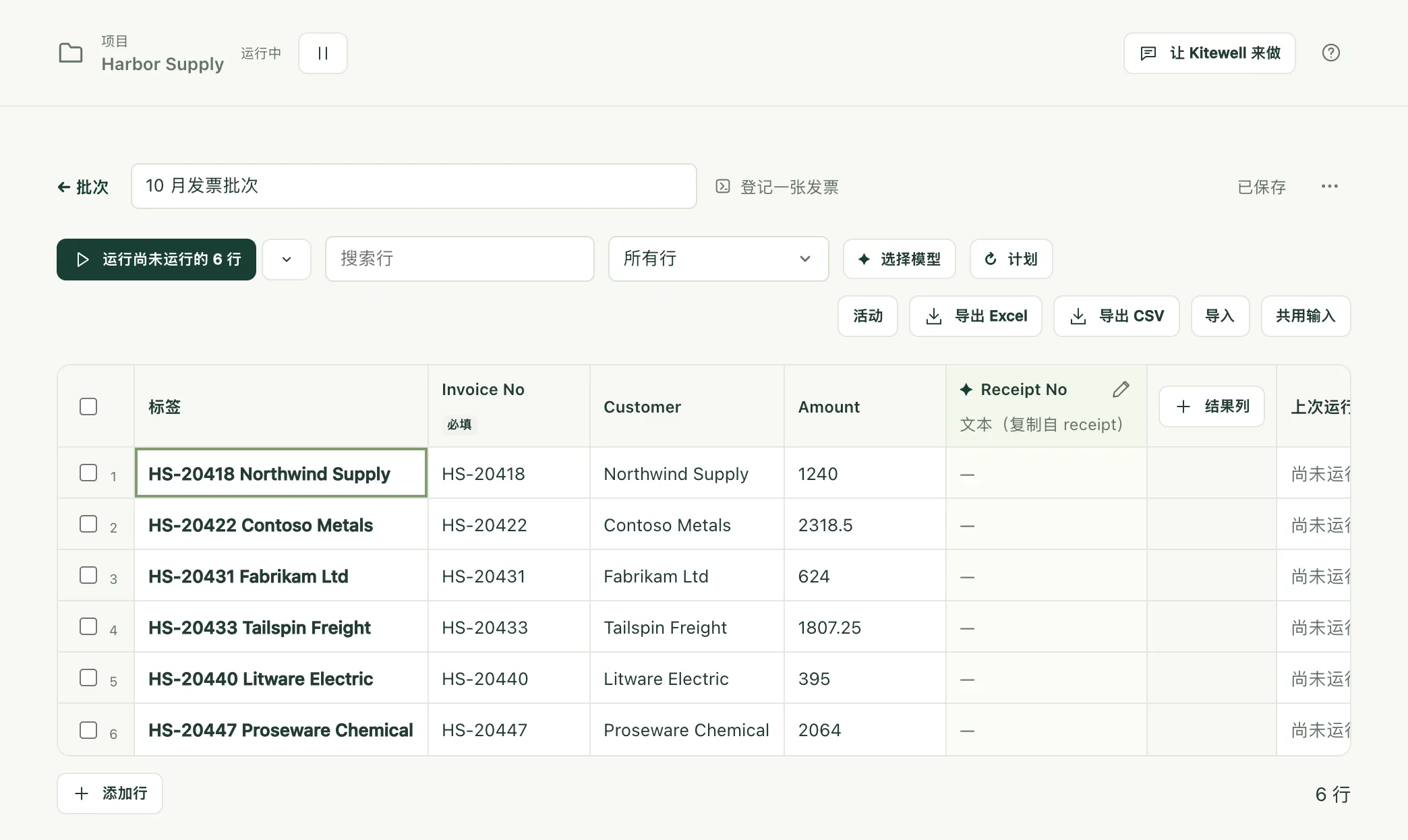The height and width of the screenshot is (840, 1408).
Task: Open the help question mark icon
Action: (x=1330, y=53)
